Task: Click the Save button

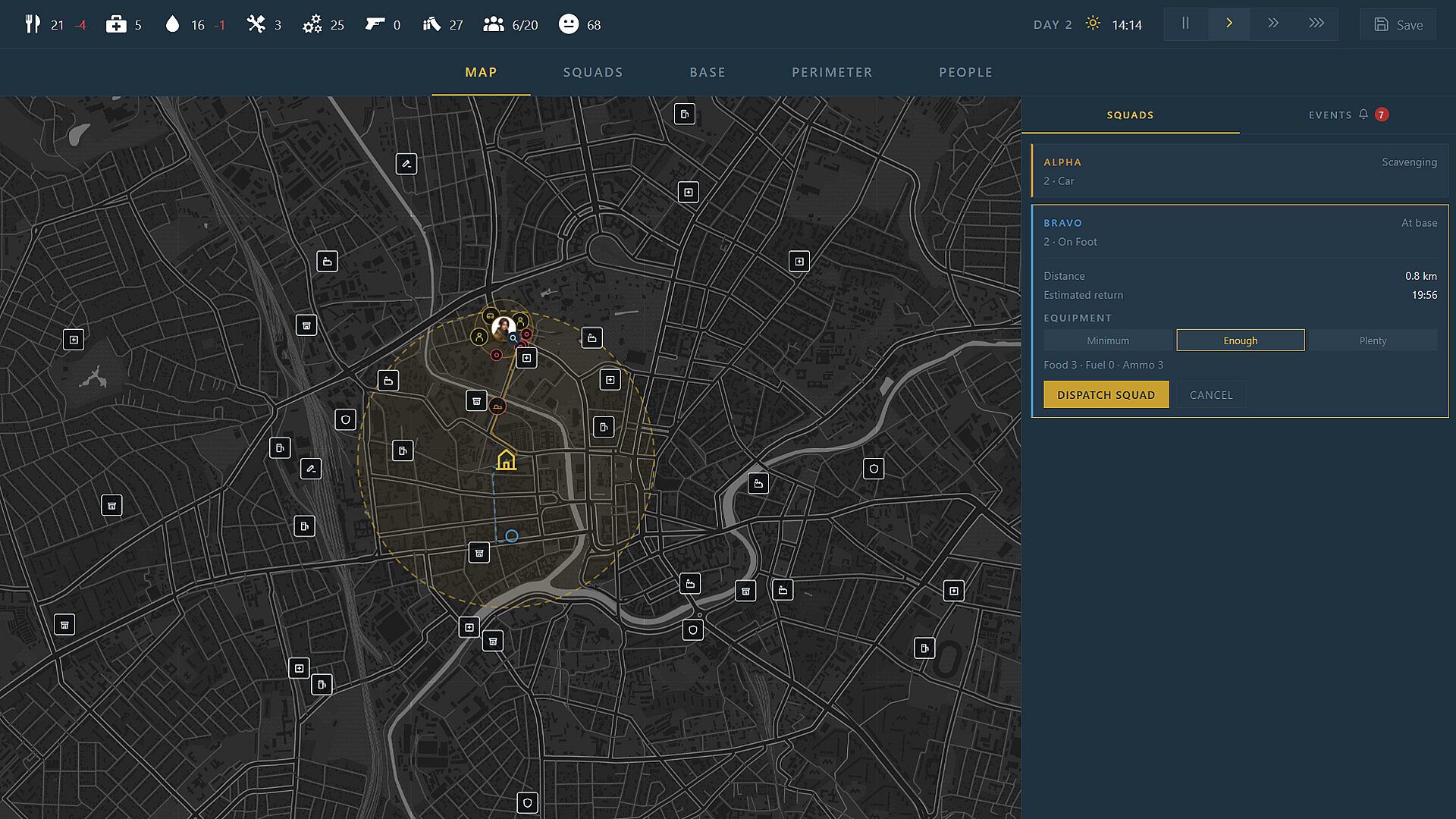Action: 1398,24
